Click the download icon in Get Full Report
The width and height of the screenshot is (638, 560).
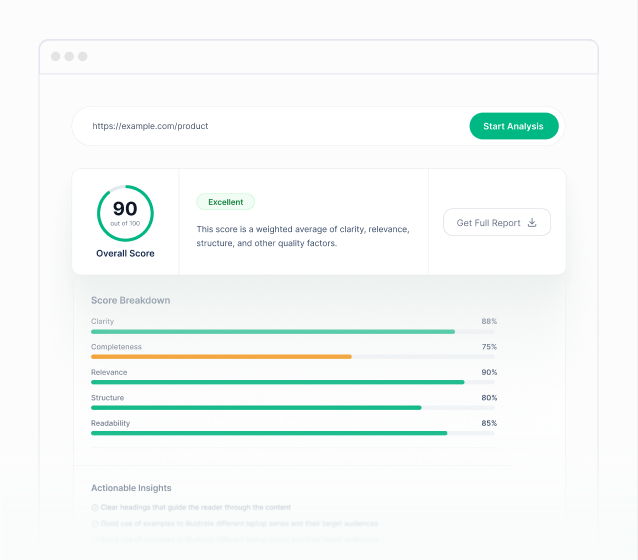(x=532, y=223)
